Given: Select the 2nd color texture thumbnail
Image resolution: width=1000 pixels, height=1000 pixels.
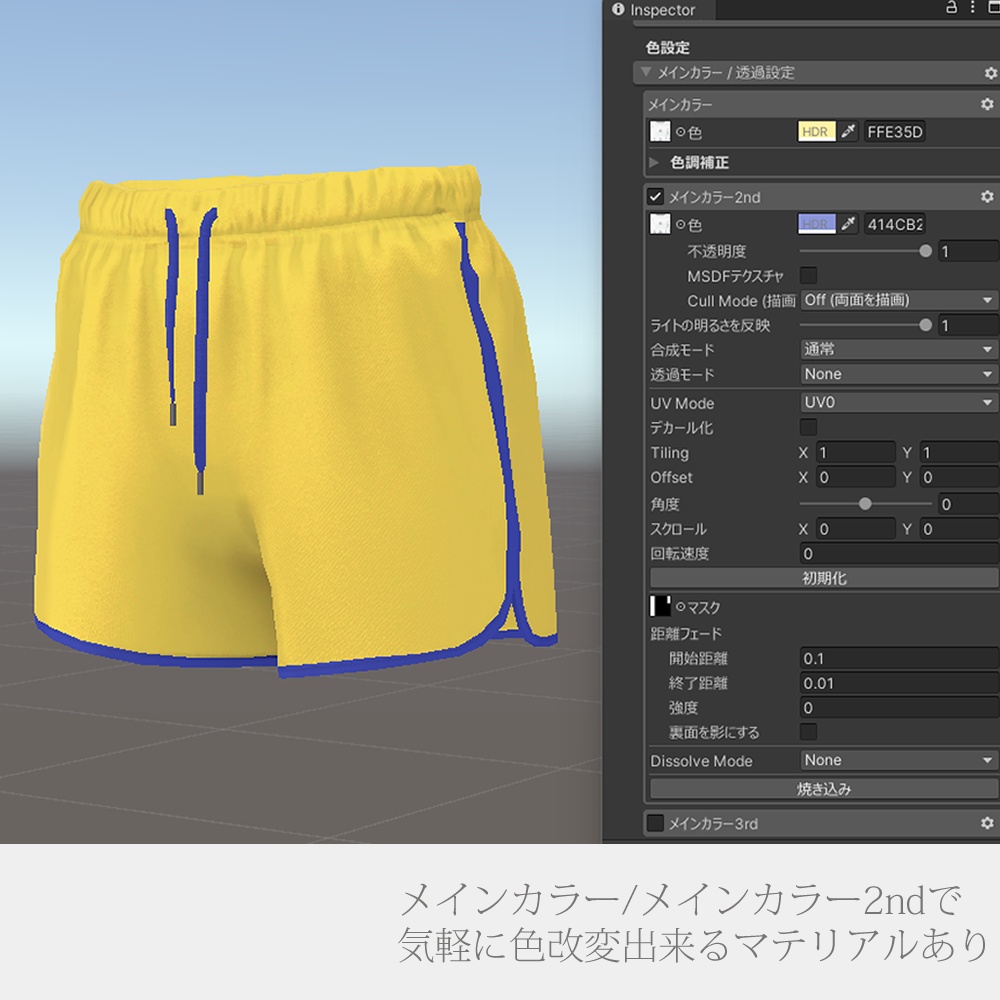Looking at the screenshot, I should pyautogui.click(x=660, y=224).
